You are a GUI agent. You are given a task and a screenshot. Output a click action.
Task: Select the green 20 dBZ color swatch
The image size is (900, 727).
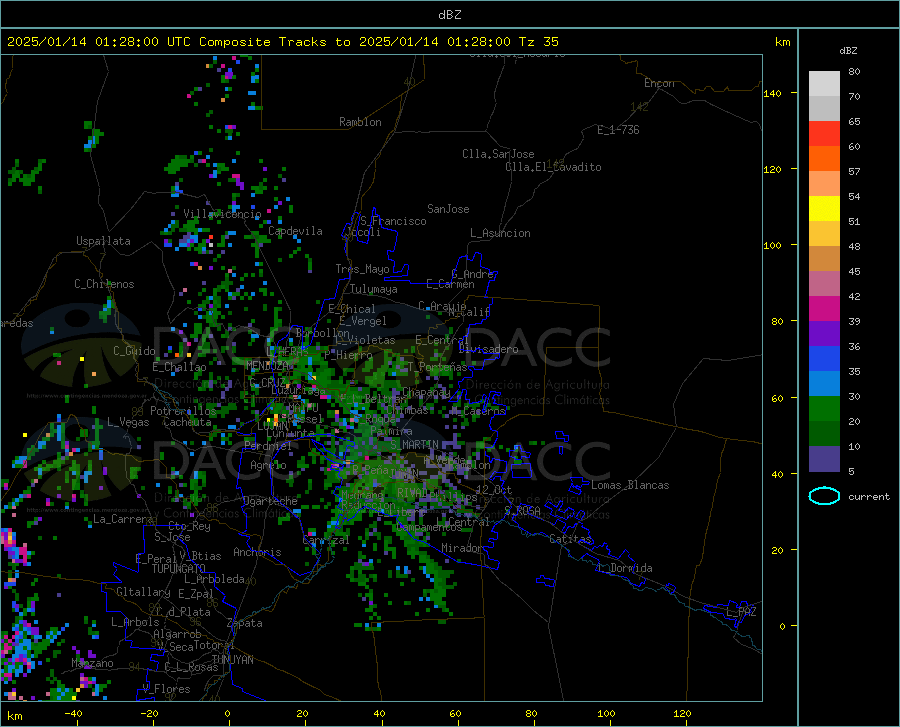tap(824, 409)
